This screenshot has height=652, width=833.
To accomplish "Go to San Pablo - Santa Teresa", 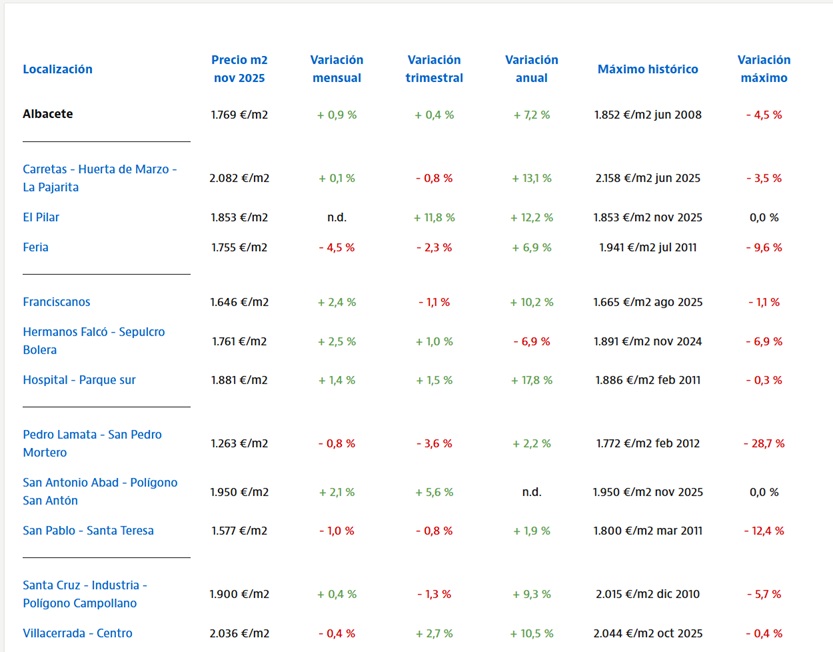I will click(x=88, y=531).
